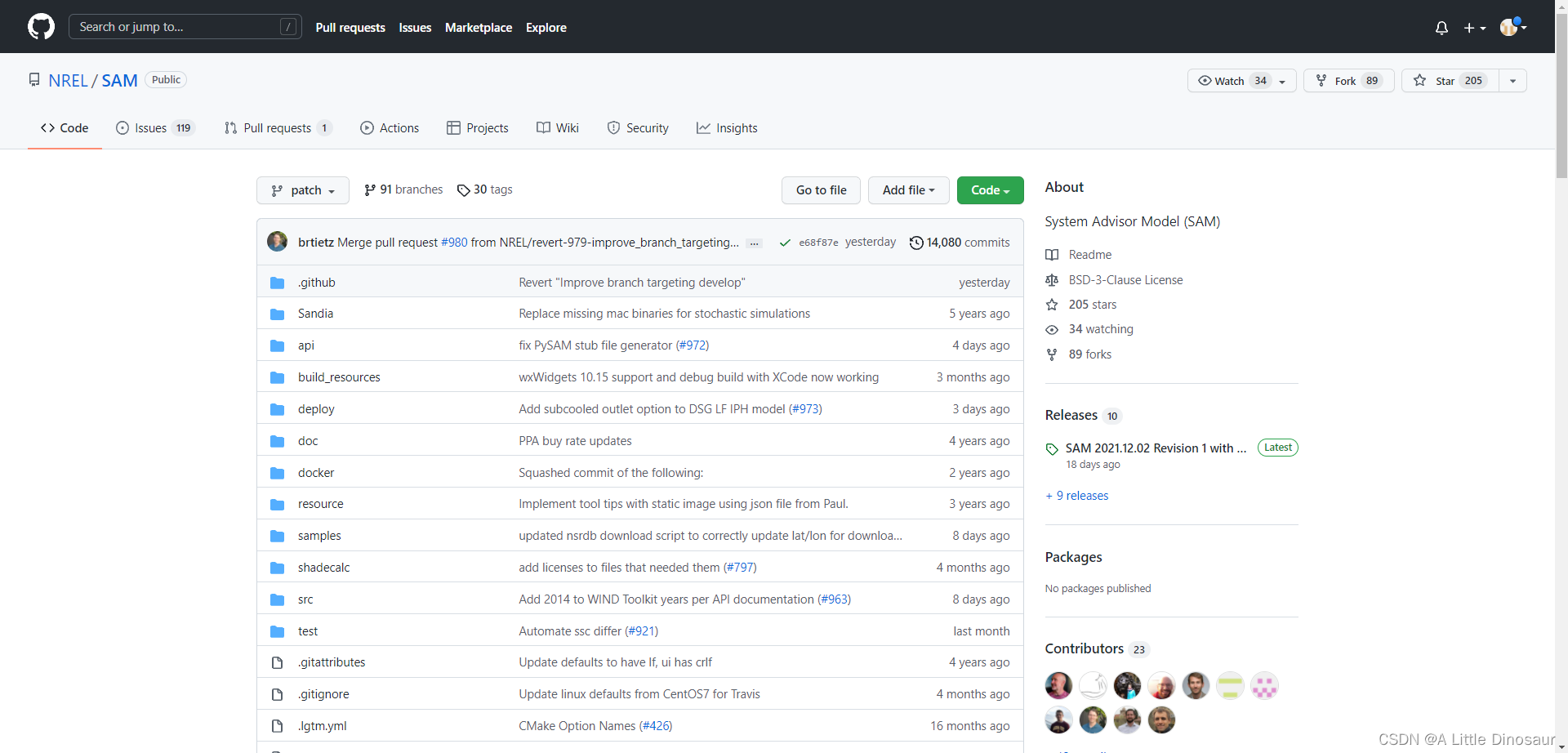1568x753 pixels.
Task: Click the first contributor avatar
Action: pos(1058,685)
